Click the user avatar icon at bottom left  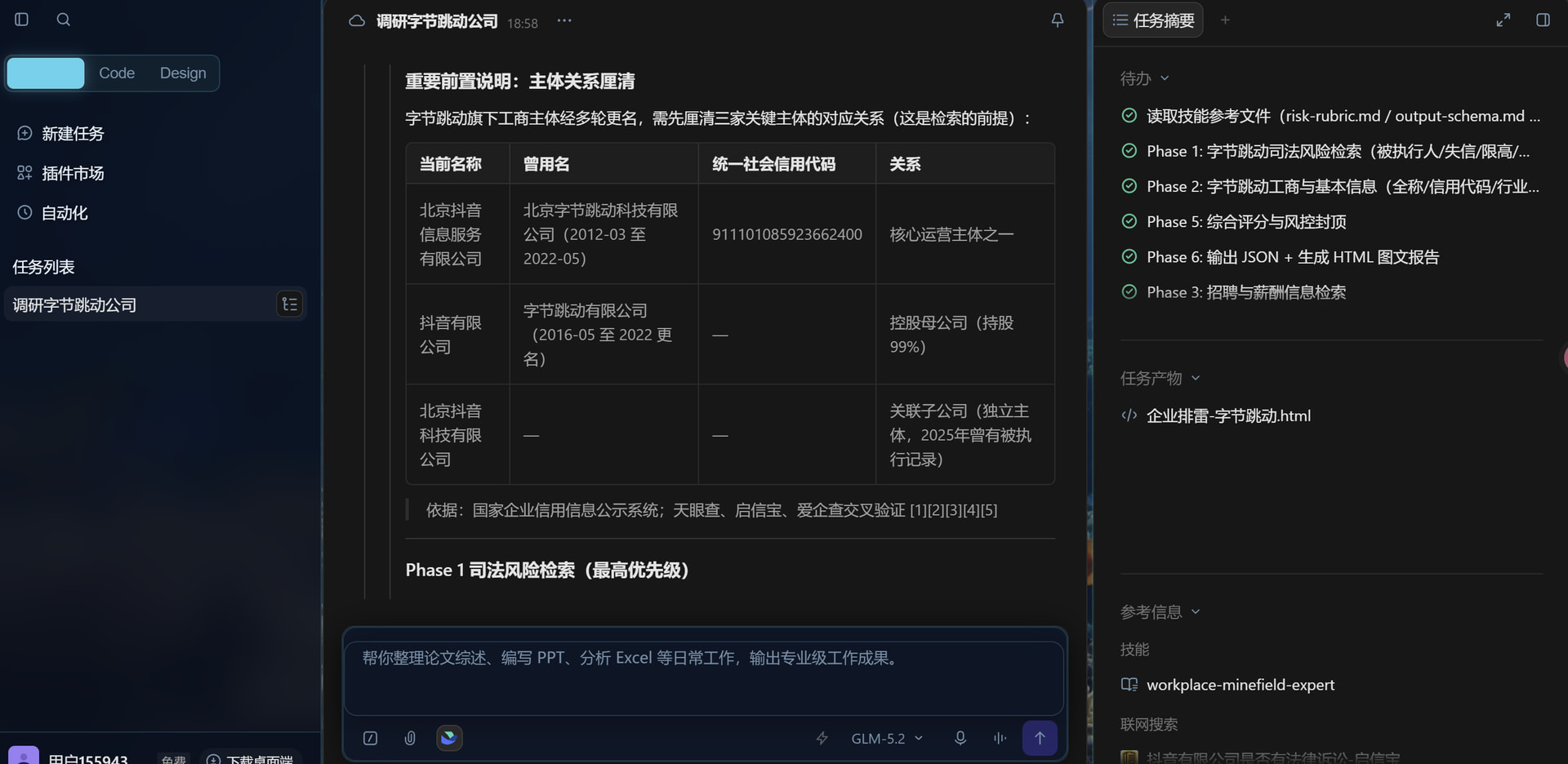pyautogui.click(x=23, y=757)
